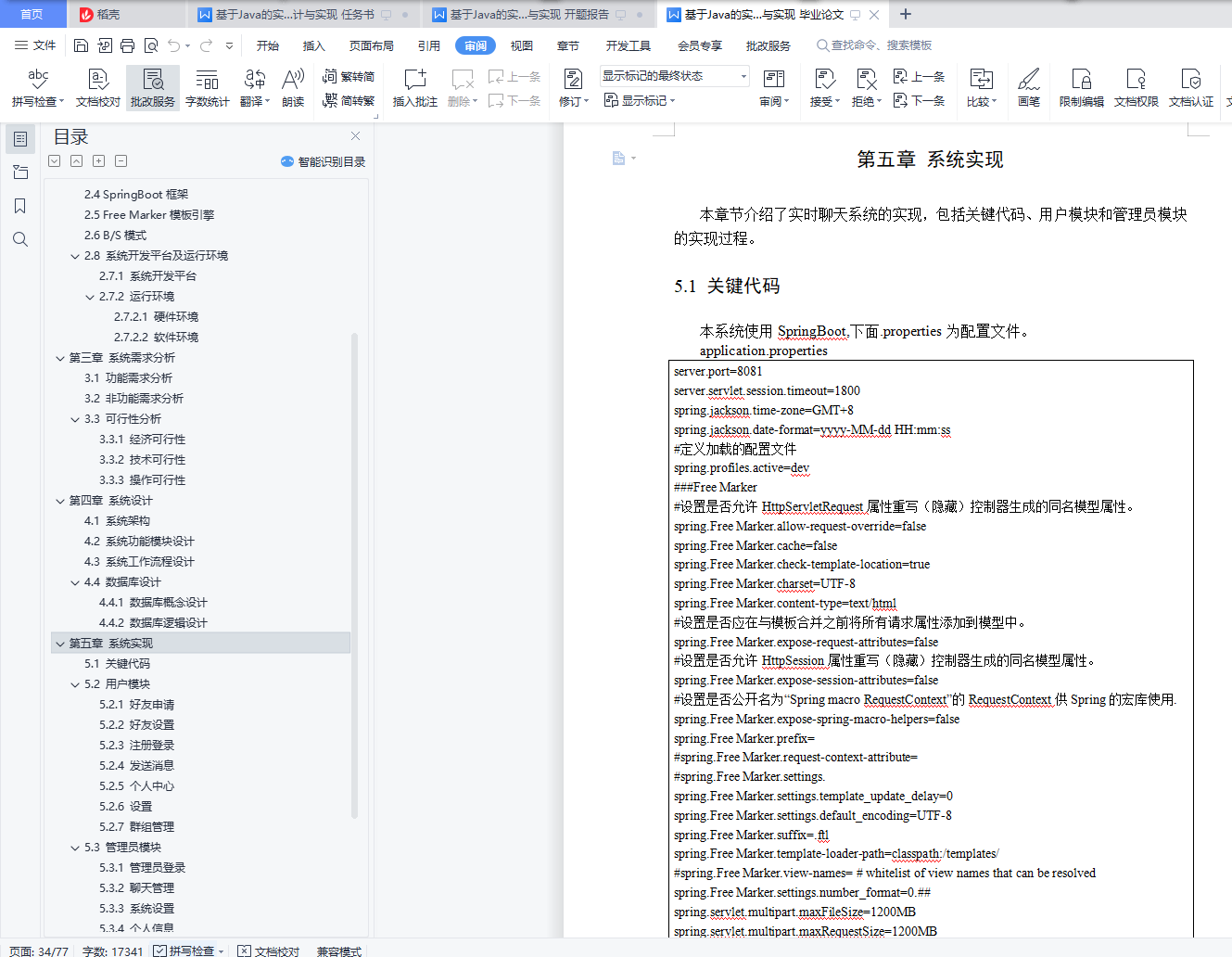
Task: Open 批改服务 in the review ribbon
Action: pyautogui.click(x=153, y=88)
